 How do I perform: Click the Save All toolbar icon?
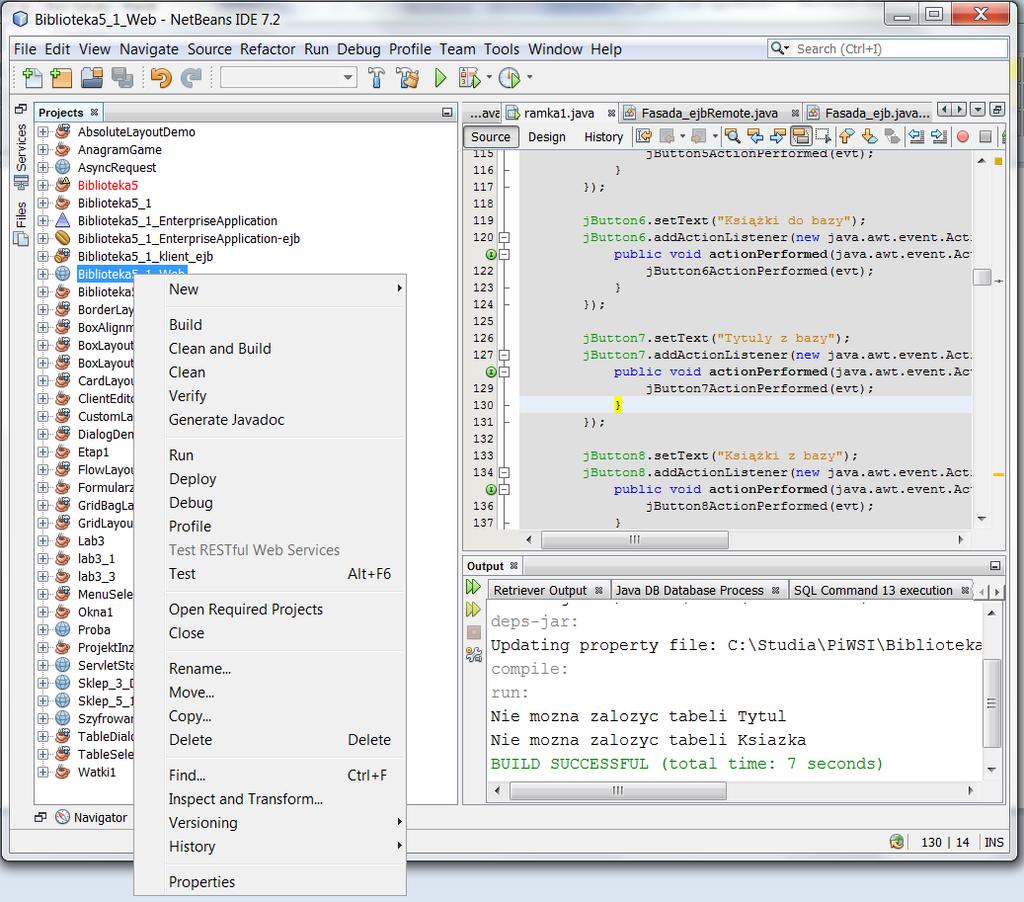tap(122, 78)
